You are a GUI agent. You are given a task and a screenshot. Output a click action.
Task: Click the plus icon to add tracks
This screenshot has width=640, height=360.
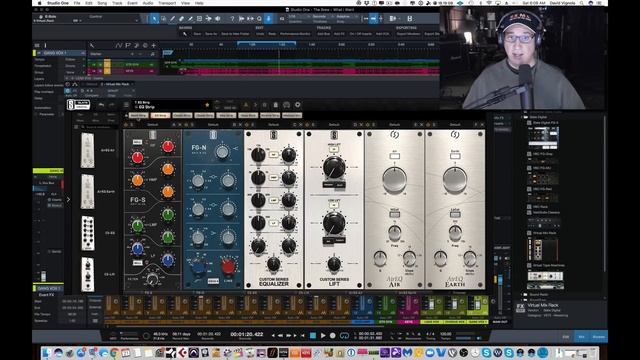pos(153,45)
